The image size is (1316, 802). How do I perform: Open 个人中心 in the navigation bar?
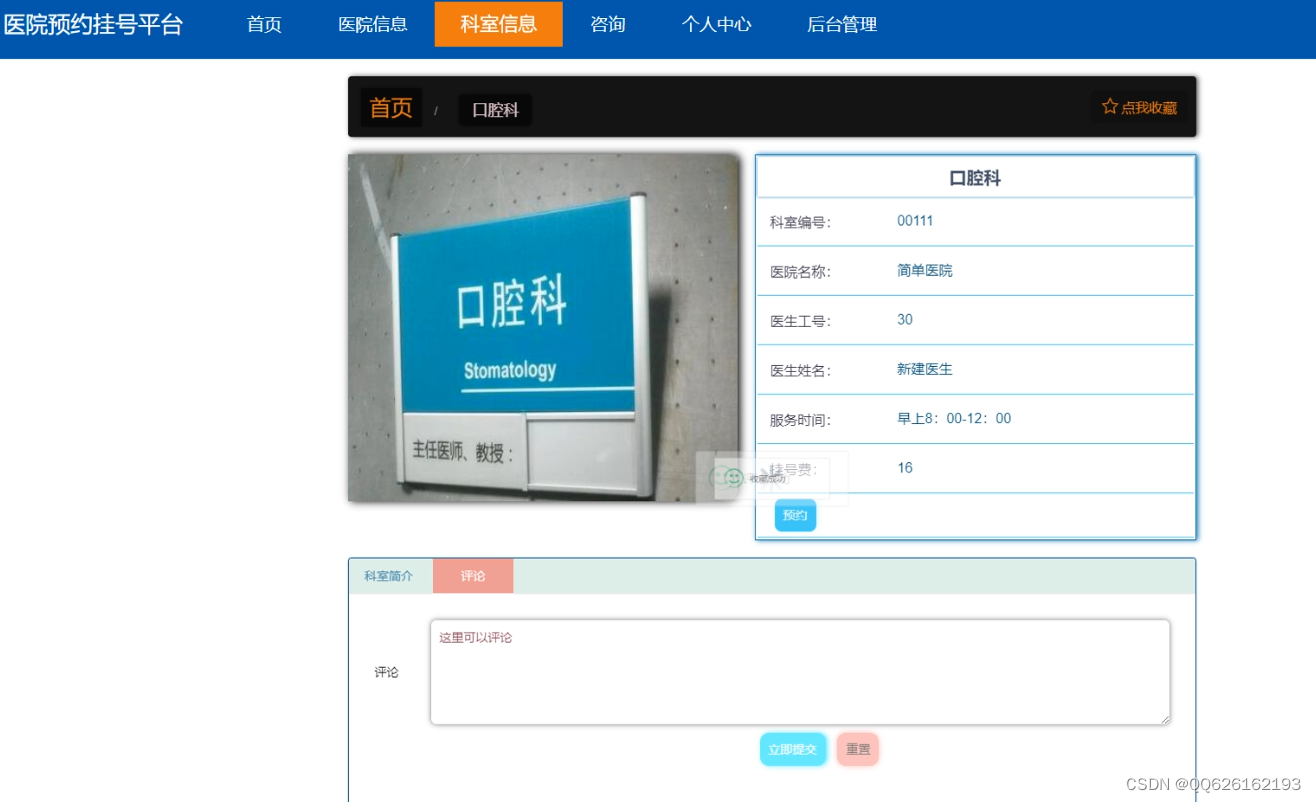[717, 25]
